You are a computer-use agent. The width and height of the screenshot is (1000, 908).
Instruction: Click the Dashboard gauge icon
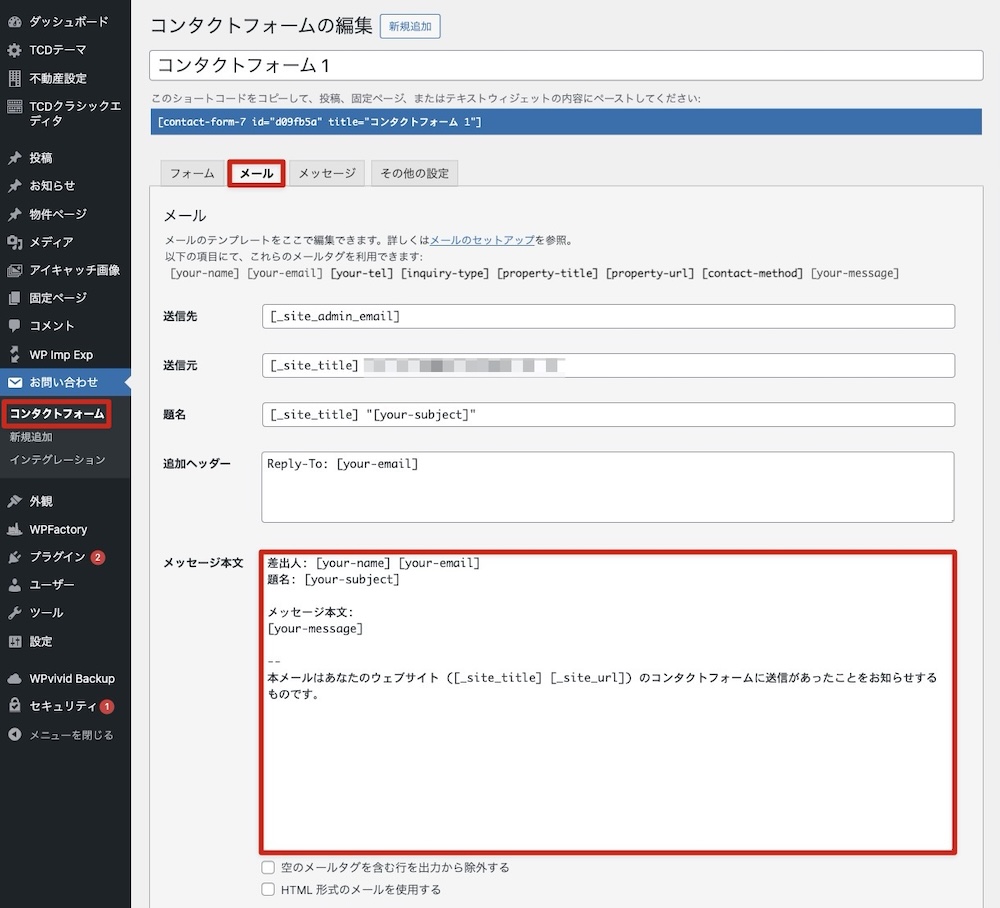15,22
